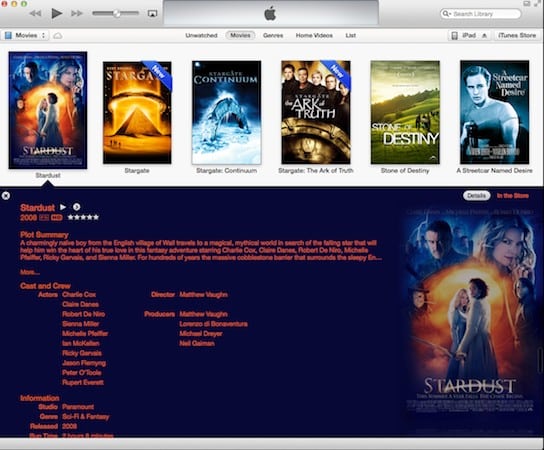Switch to the Genres tab
The image size is (544, 450).
tap(273, 35)
